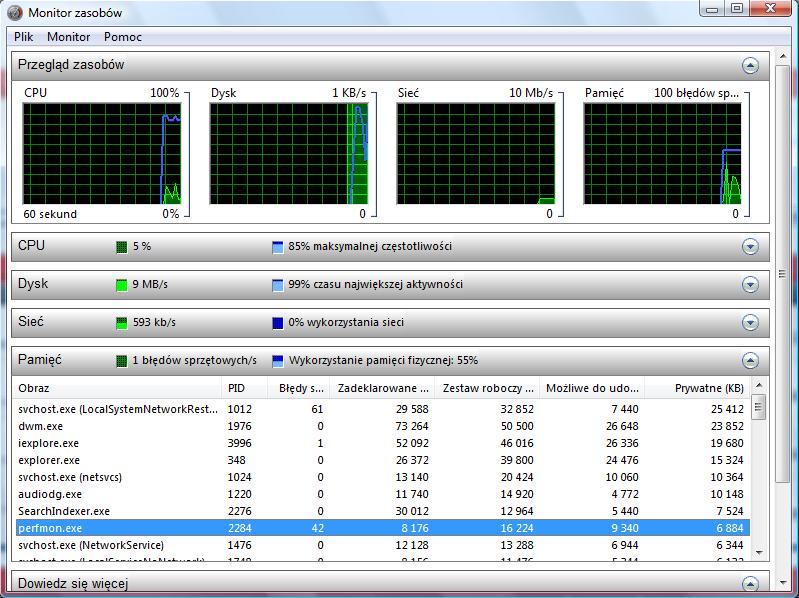Select the SearchIndexer.exe process row
This screenshot has height=598, width=799.
click(383, 511)
